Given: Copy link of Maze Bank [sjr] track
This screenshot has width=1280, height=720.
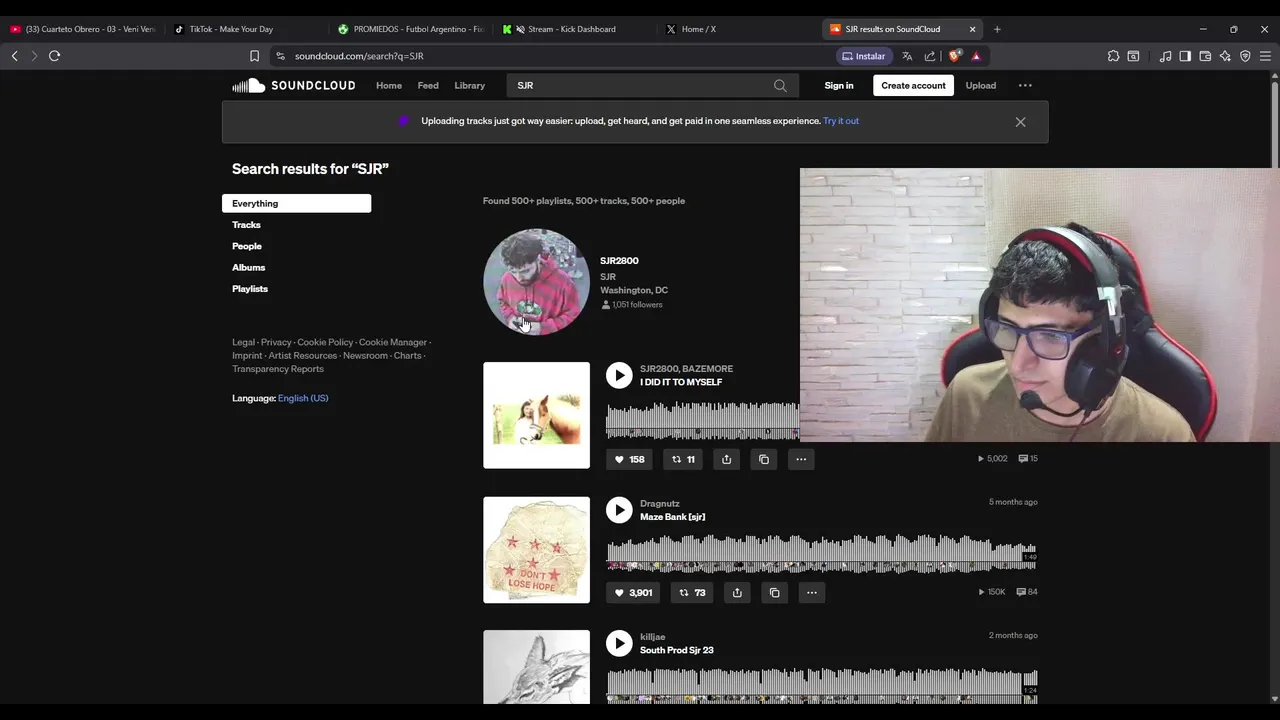Looking at the screenshot, I should [774, 592].
